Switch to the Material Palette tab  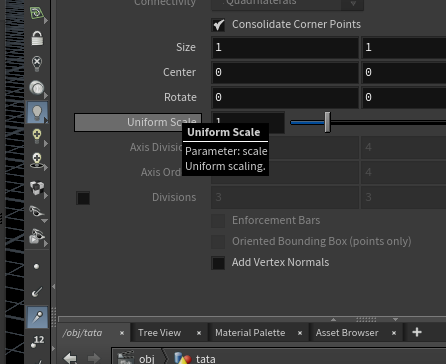(250, 333)
